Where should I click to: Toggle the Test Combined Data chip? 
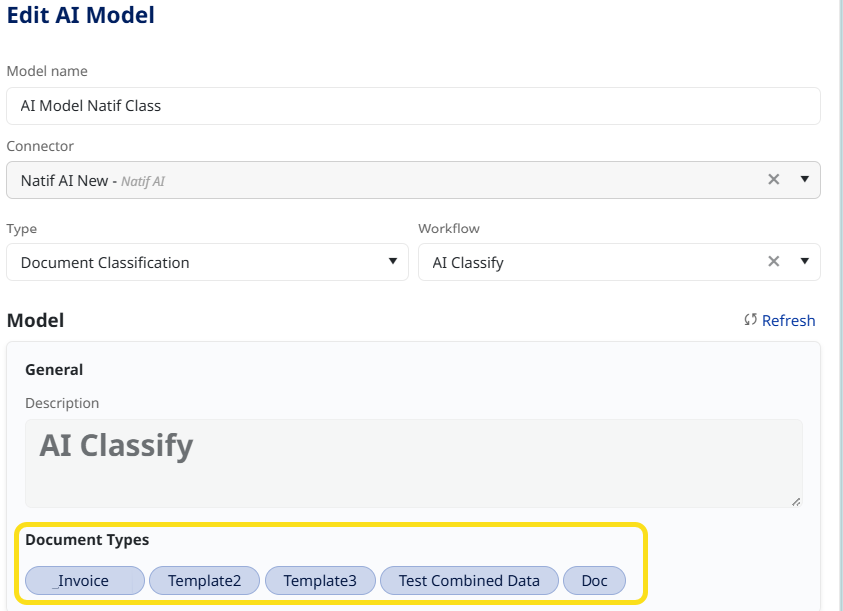(x=469, y=580)
